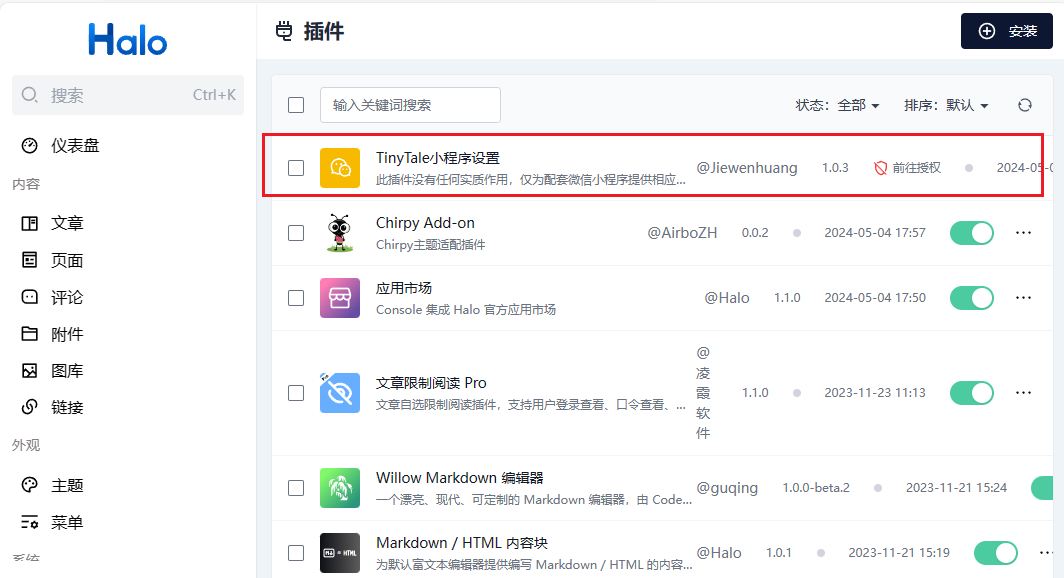Click version 1.0.0-beta.2 text
This screenshot has width=1064, height=578.
click(x=816, y=488)
